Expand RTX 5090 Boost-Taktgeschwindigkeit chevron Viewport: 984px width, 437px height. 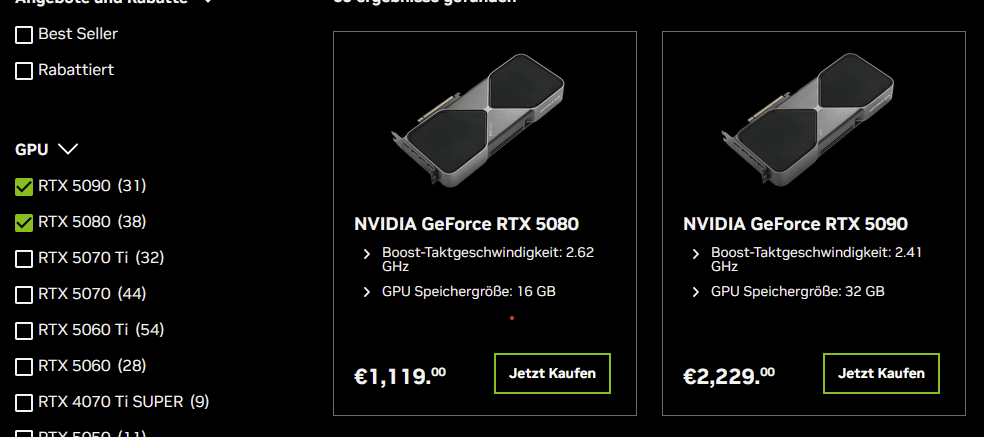pyautogui.click(x=696, y=254)
